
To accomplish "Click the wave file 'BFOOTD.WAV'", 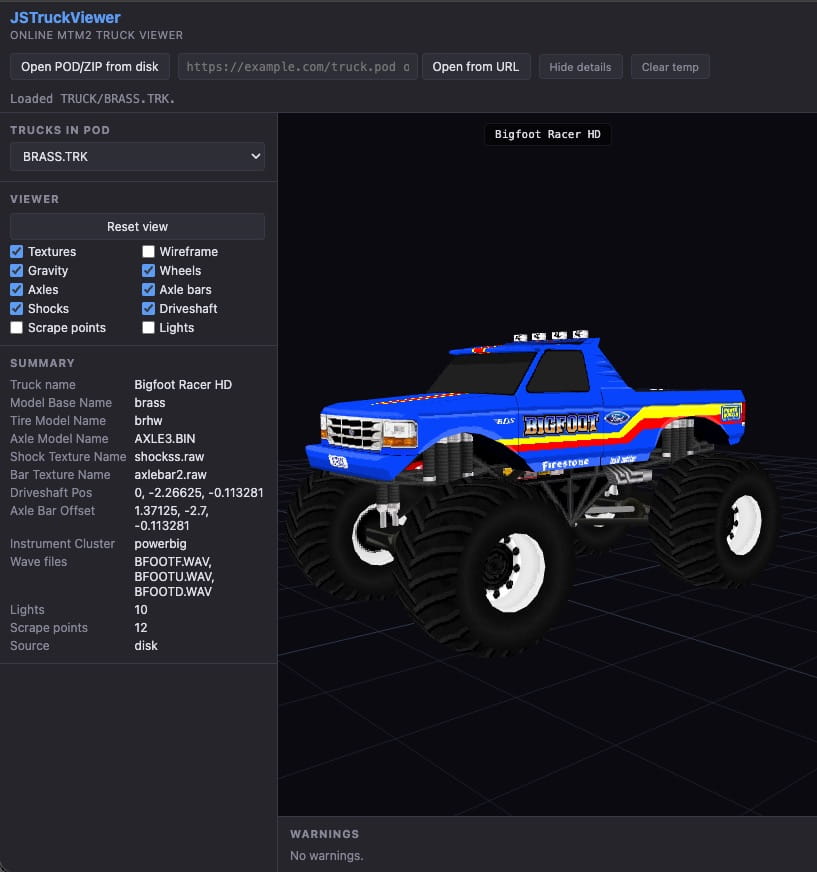I will click(x=173, y=592).
